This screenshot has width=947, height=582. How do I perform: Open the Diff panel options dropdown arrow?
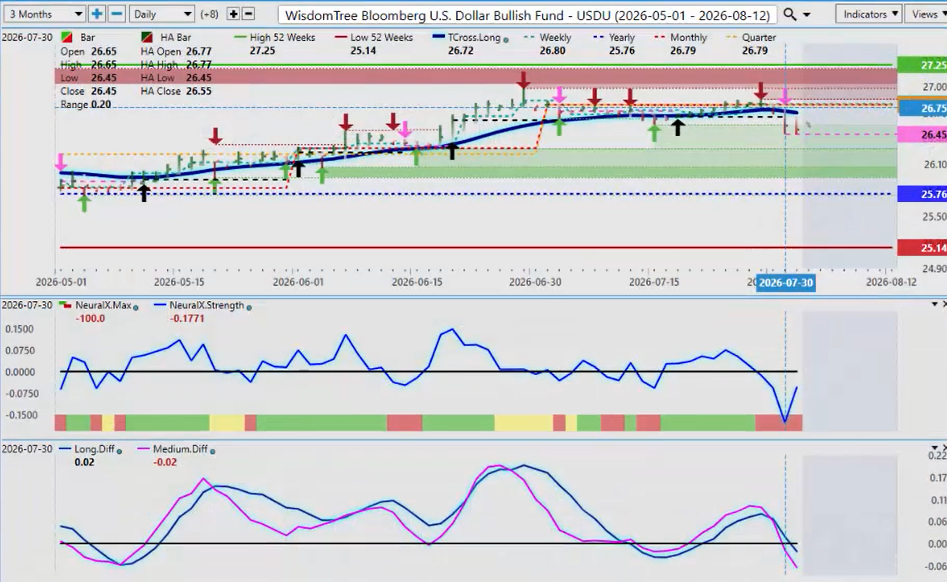pyautogui.click(x=934, y=448)
